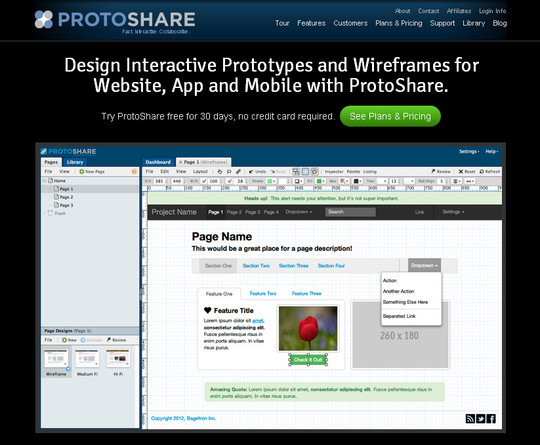The height and width of the screenshot is (445, 540).
Task: Click the Activate icon in Page Designs toolbar
Action: click(83, 340)
